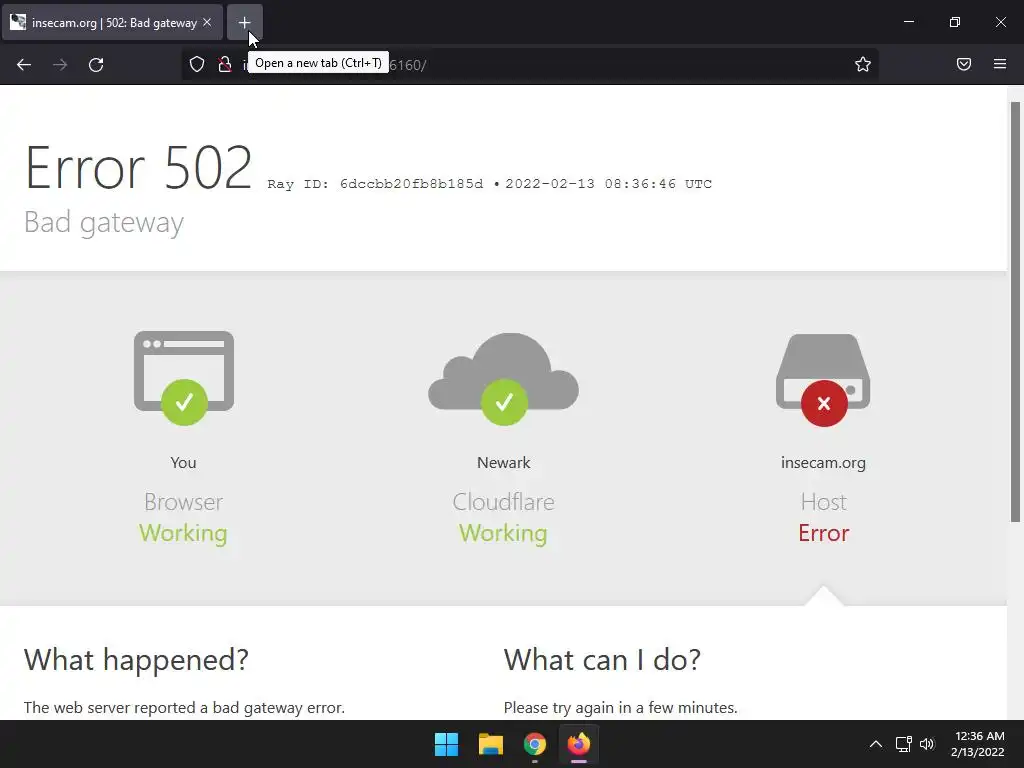Click the What can I do? heading
Screen dimensions: 1024x768
coord(602,660)
